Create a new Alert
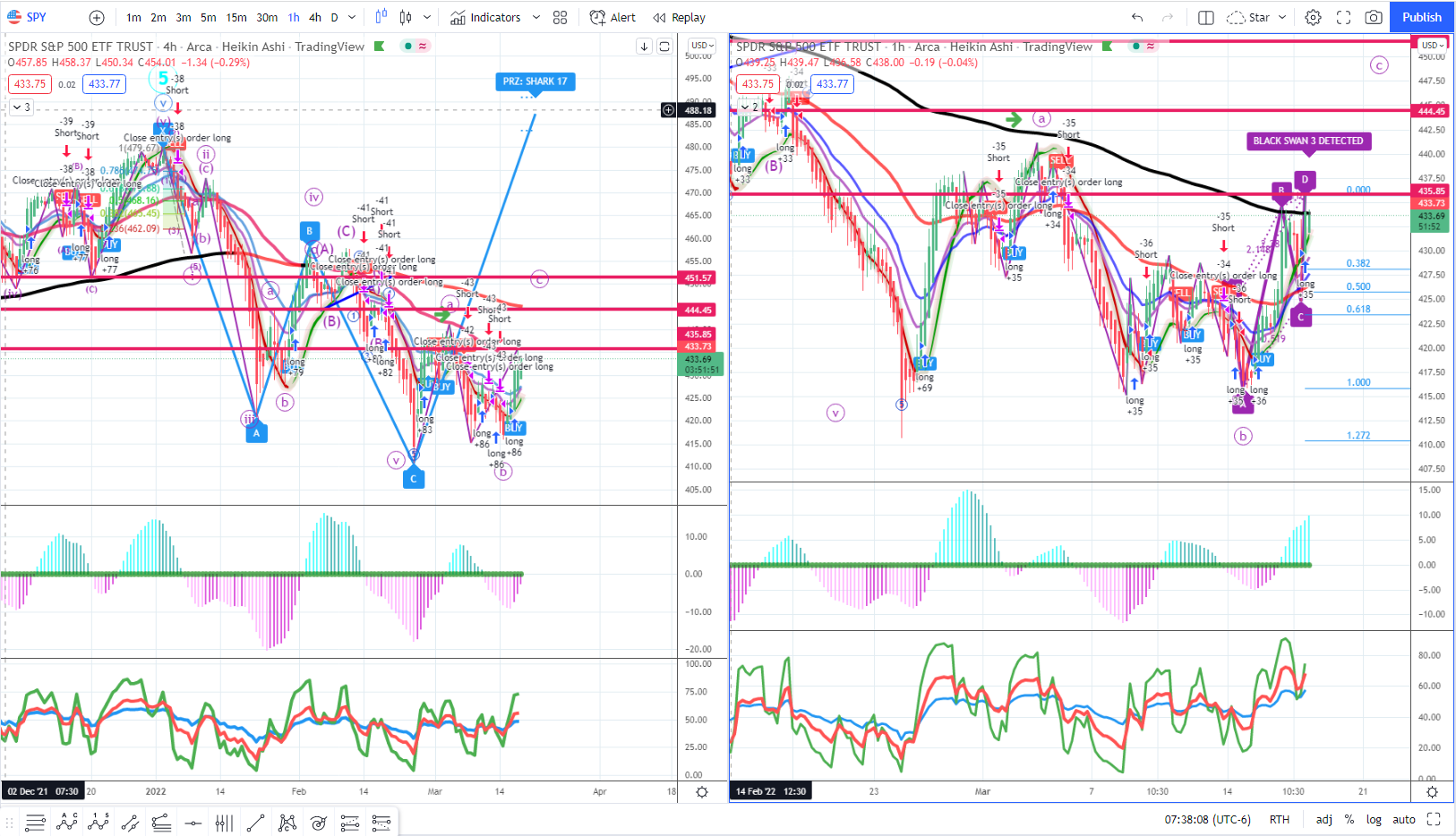The image size is (1456, 836). click(x=613, y=17)
